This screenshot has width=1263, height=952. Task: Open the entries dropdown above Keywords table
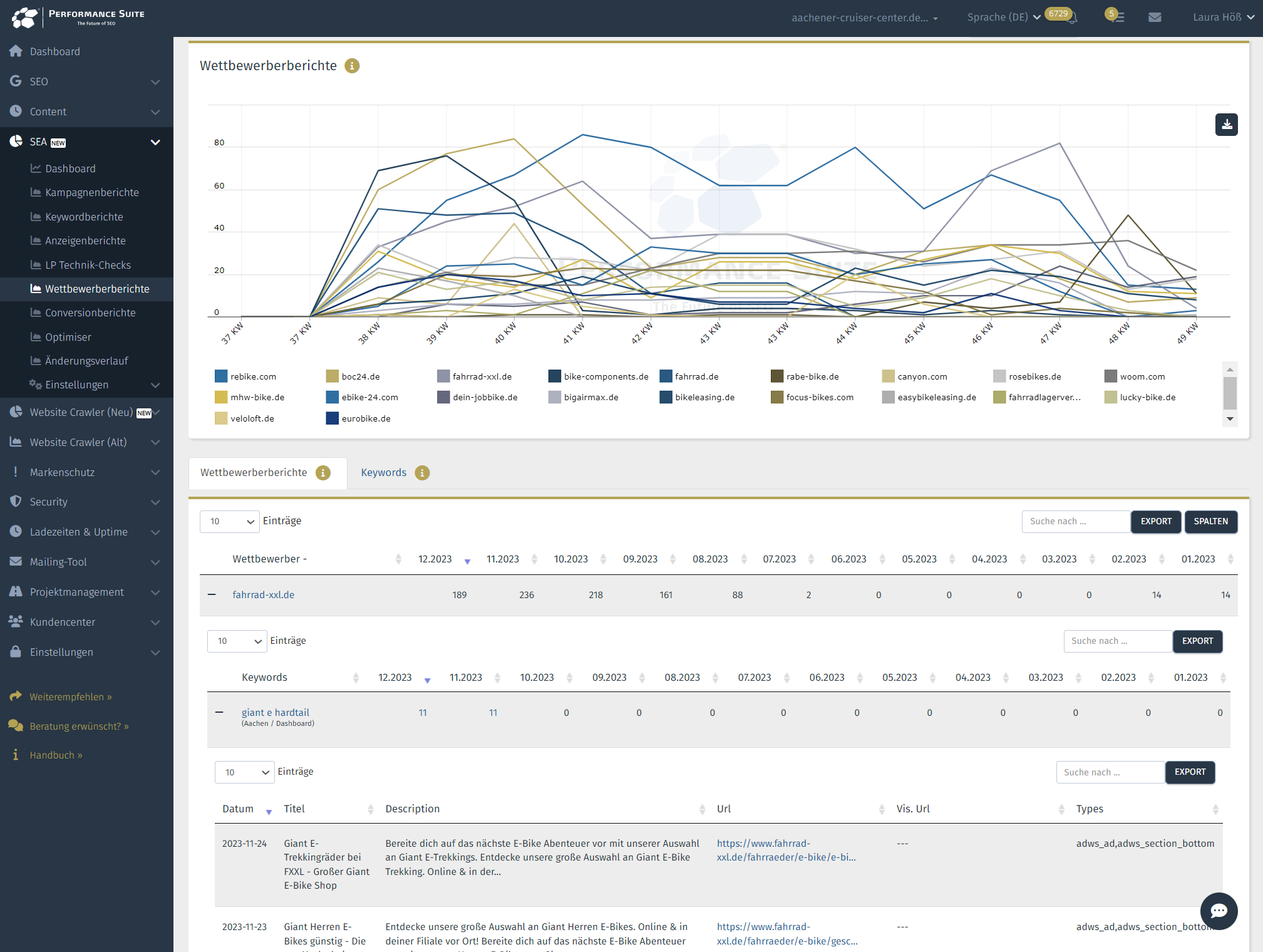237,641
